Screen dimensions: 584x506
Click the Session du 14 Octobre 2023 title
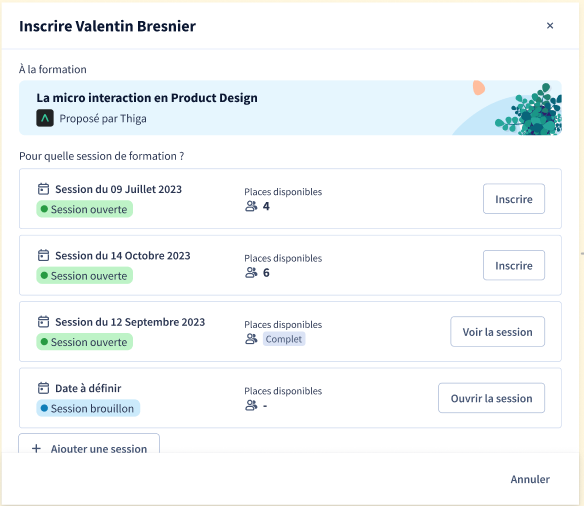point(123,255)
